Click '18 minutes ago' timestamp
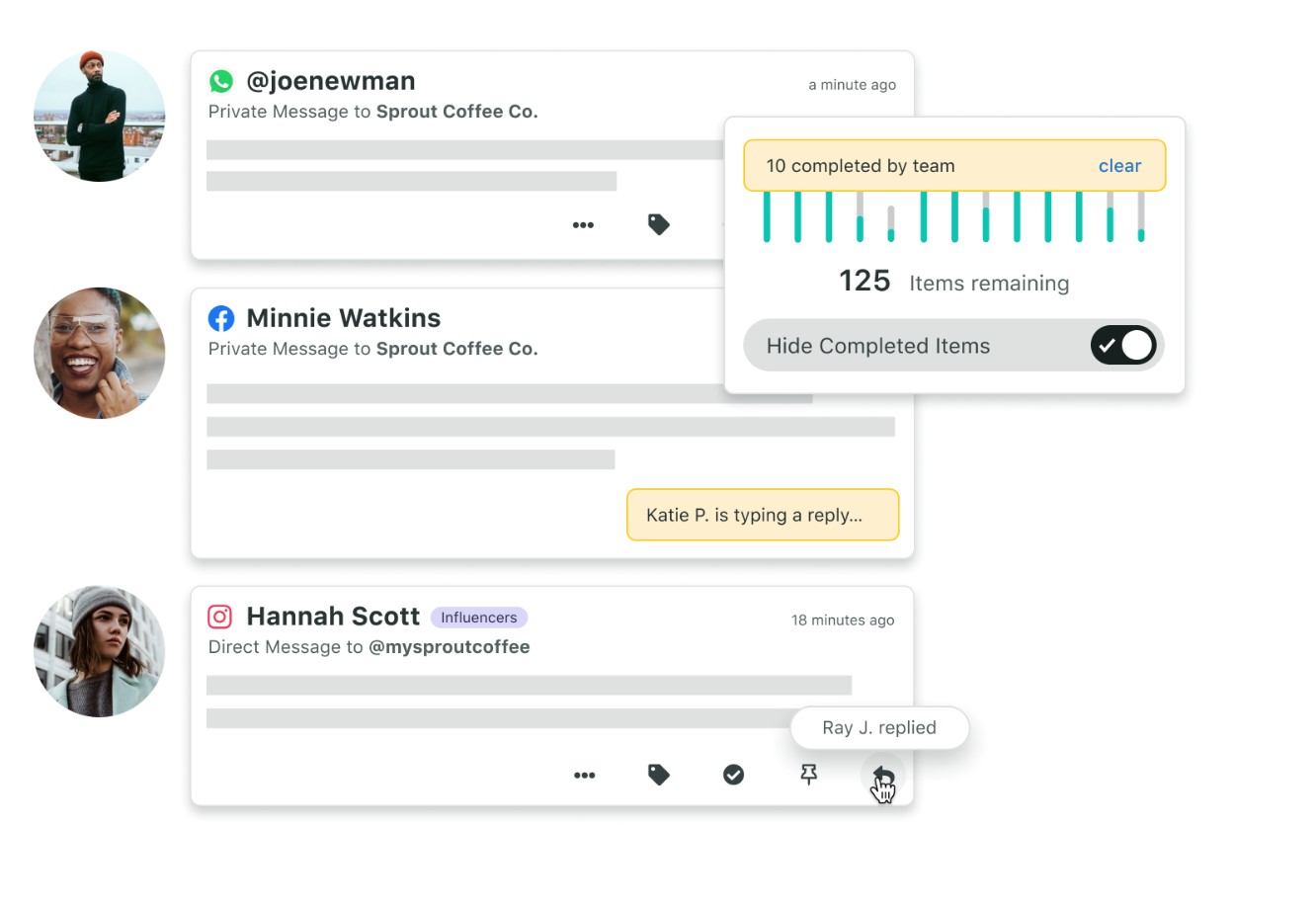 843,620
